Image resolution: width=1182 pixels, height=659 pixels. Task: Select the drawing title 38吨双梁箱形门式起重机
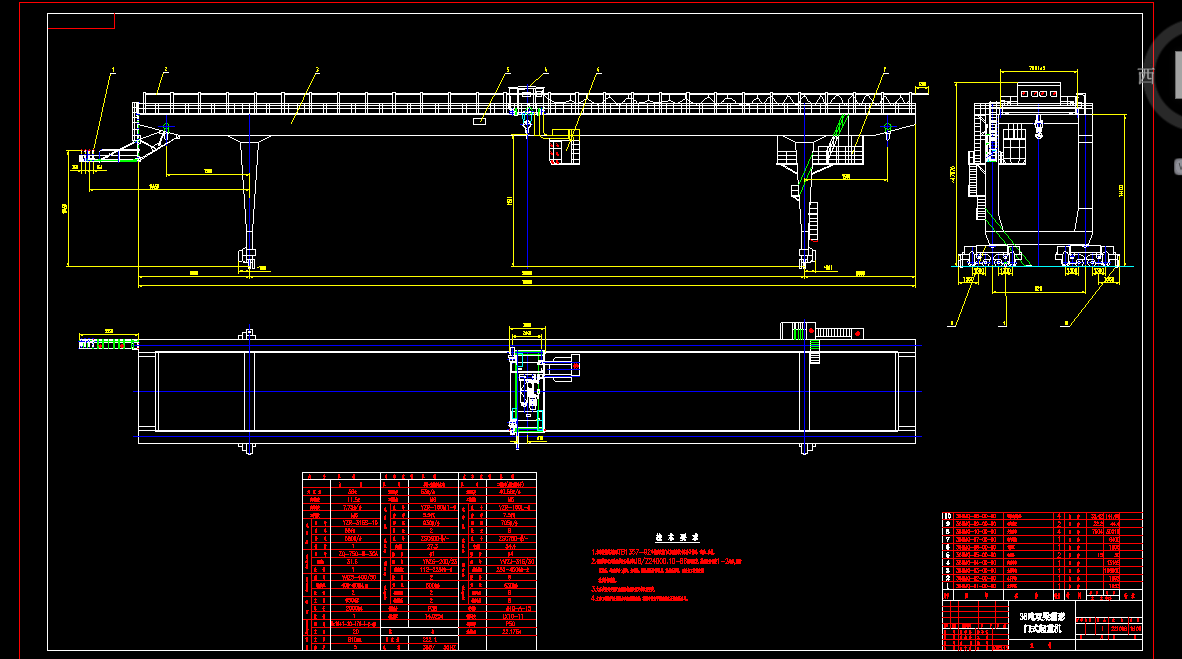tap(1041, 622)
